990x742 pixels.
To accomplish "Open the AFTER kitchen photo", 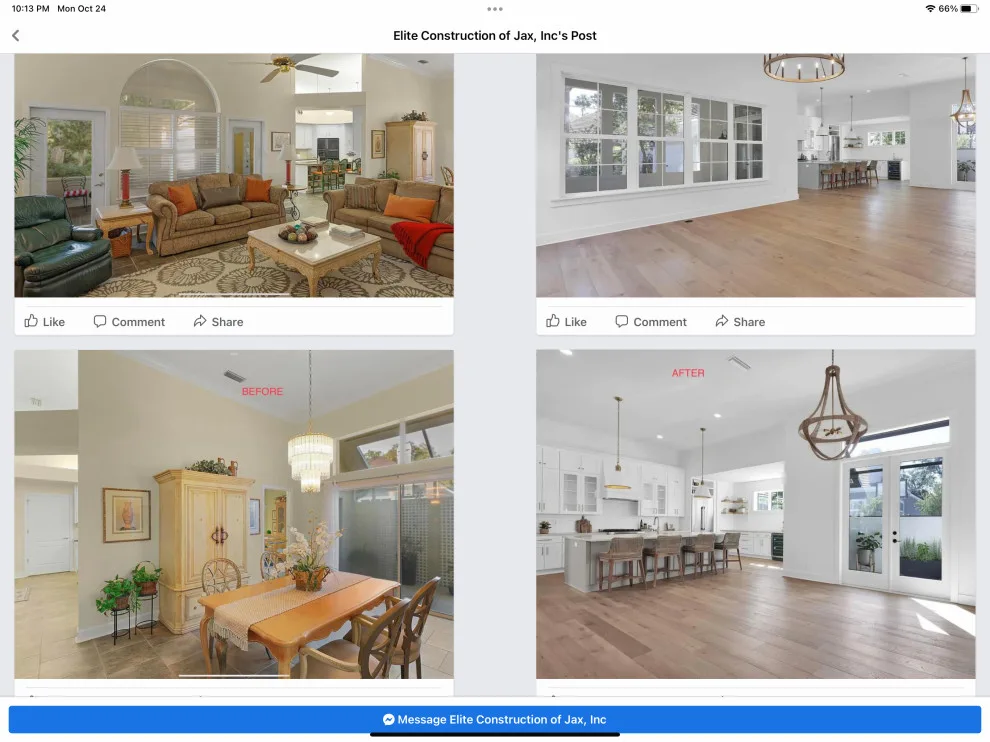I will [x=755, y=514].
